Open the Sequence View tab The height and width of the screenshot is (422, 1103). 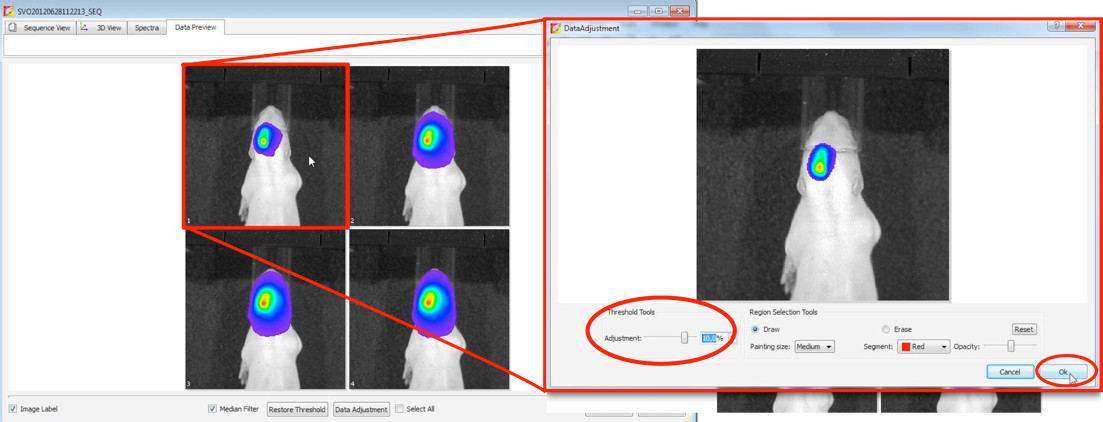39,28
